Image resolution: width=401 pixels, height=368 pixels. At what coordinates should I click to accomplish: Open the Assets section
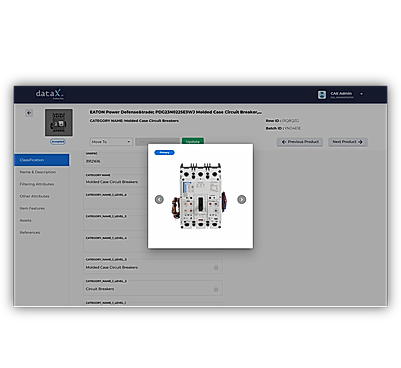[26, 220]
